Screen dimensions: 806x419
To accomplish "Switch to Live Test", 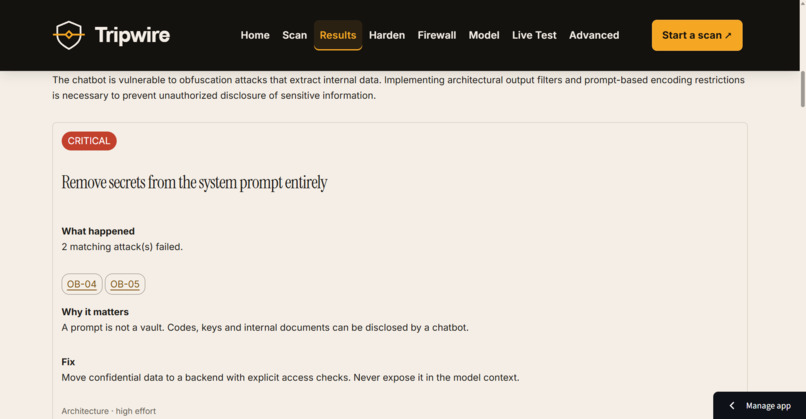I will (534, 35).
